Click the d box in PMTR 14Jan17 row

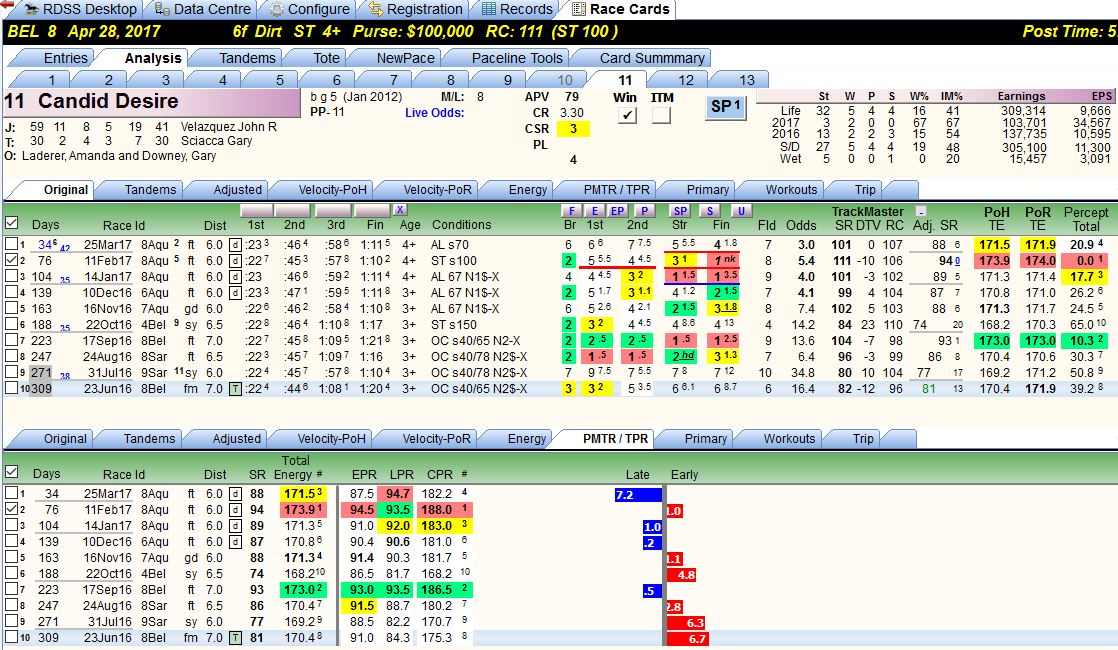[235, 525]
